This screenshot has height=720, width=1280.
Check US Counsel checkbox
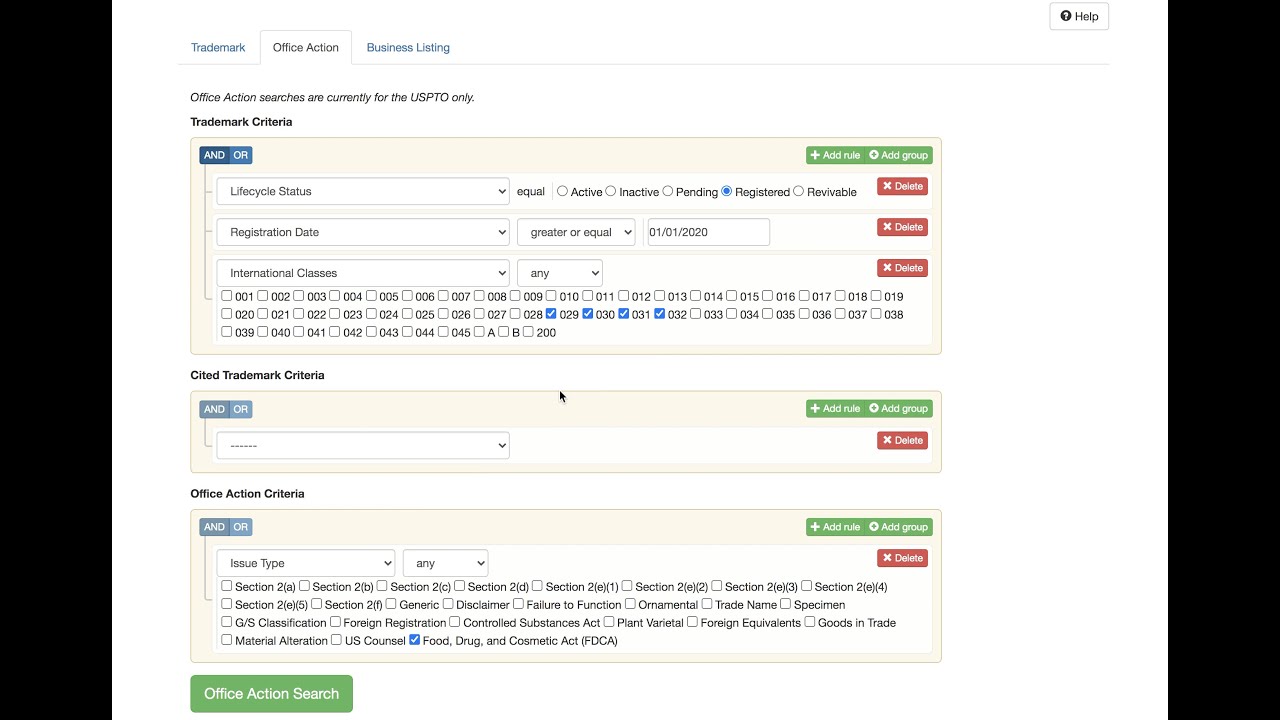click(337, 640)
